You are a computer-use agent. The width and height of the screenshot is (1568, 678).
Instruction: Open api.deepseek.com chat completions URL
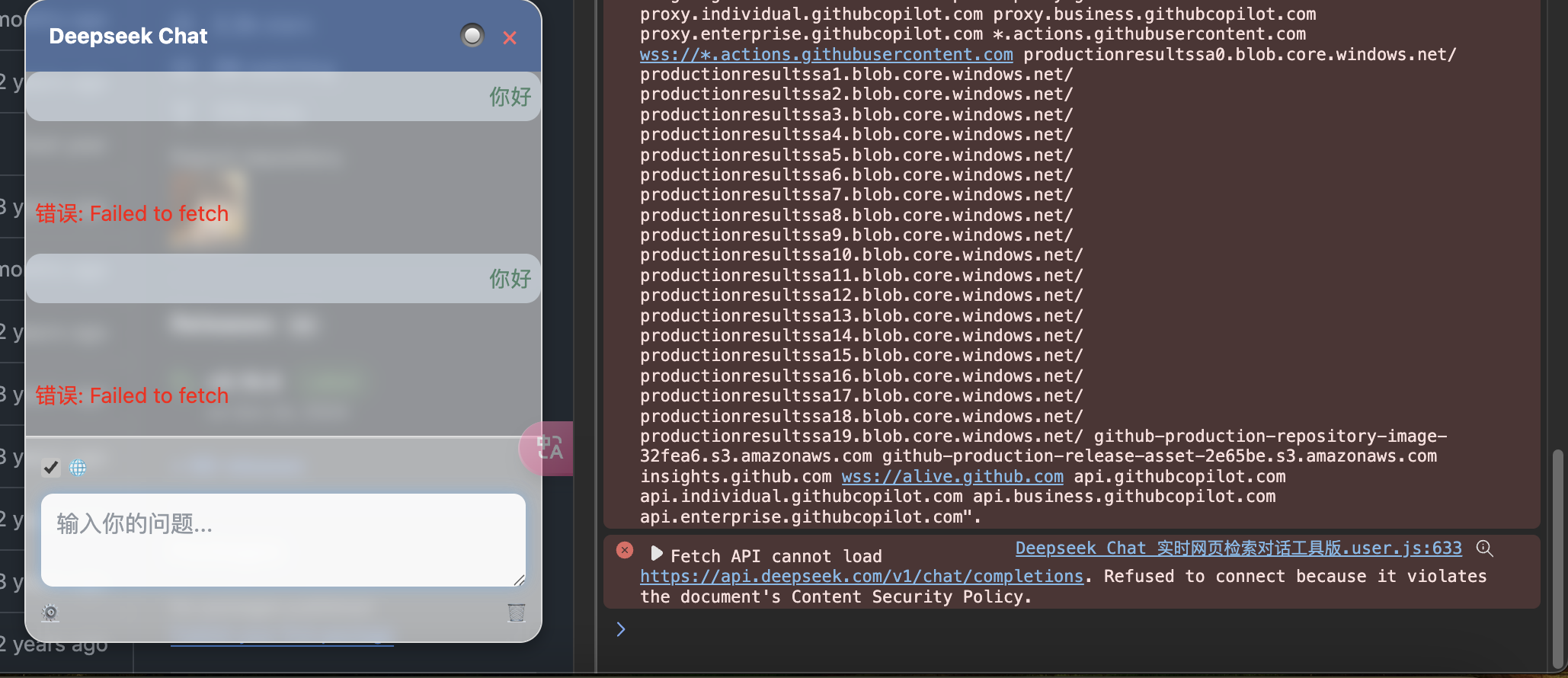click(x=861, y=576)
